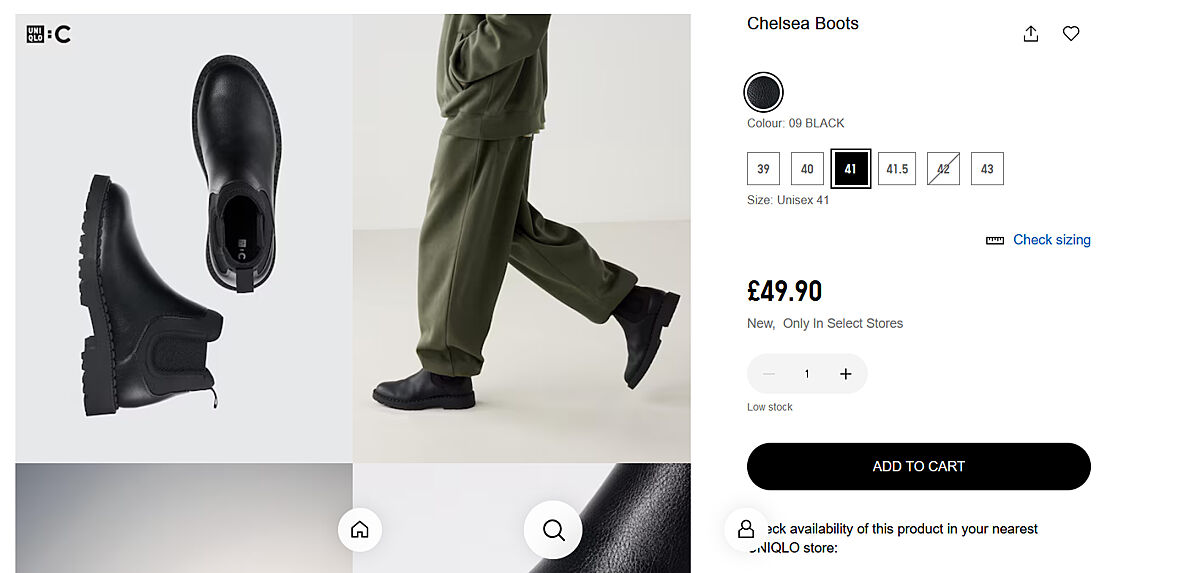Select size 39
The image size is (1200, 573).
[763, 169]
